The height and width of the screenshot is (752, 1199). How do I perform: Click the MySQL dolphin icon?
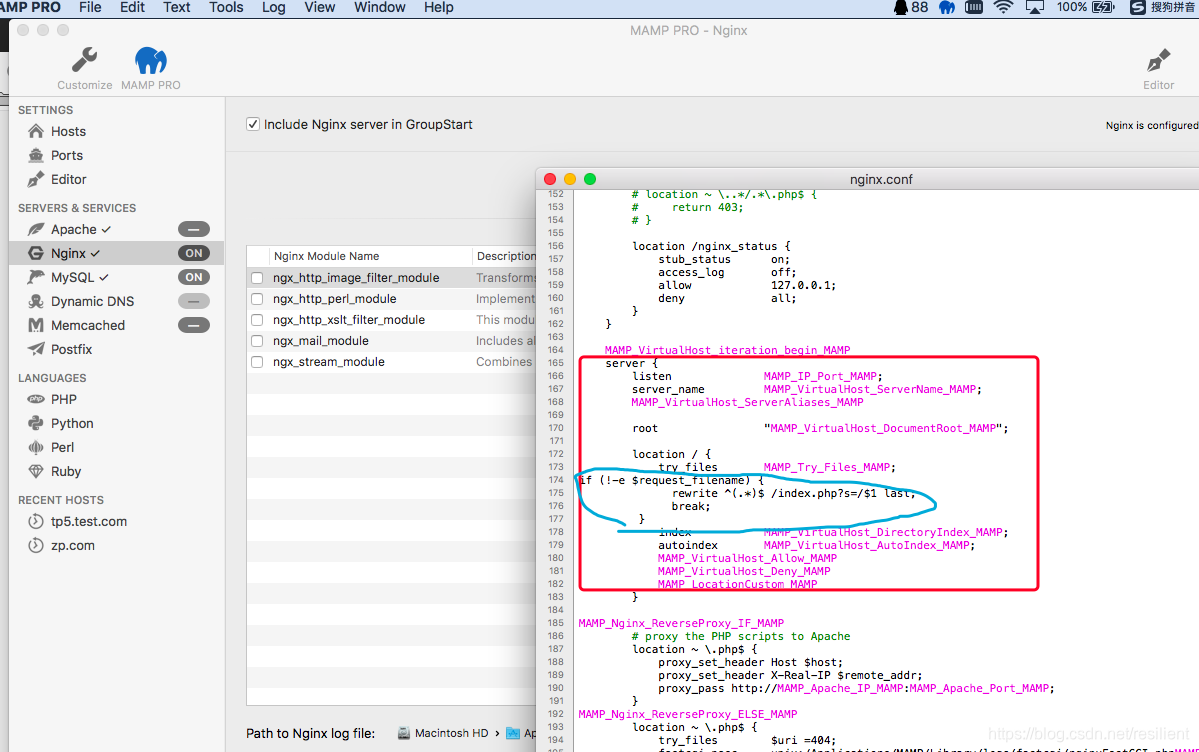pos(36,277)
